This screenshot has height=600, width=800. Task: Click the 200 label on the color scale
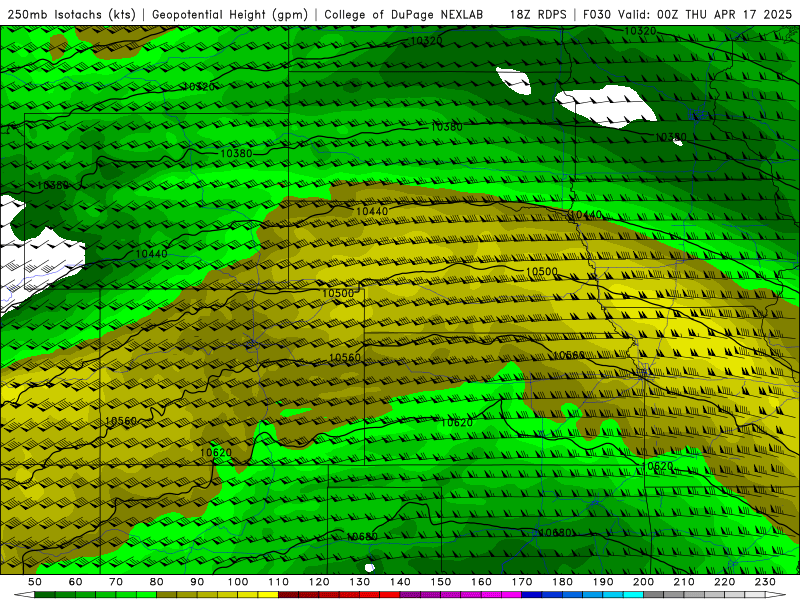click(x=643, y=582)
